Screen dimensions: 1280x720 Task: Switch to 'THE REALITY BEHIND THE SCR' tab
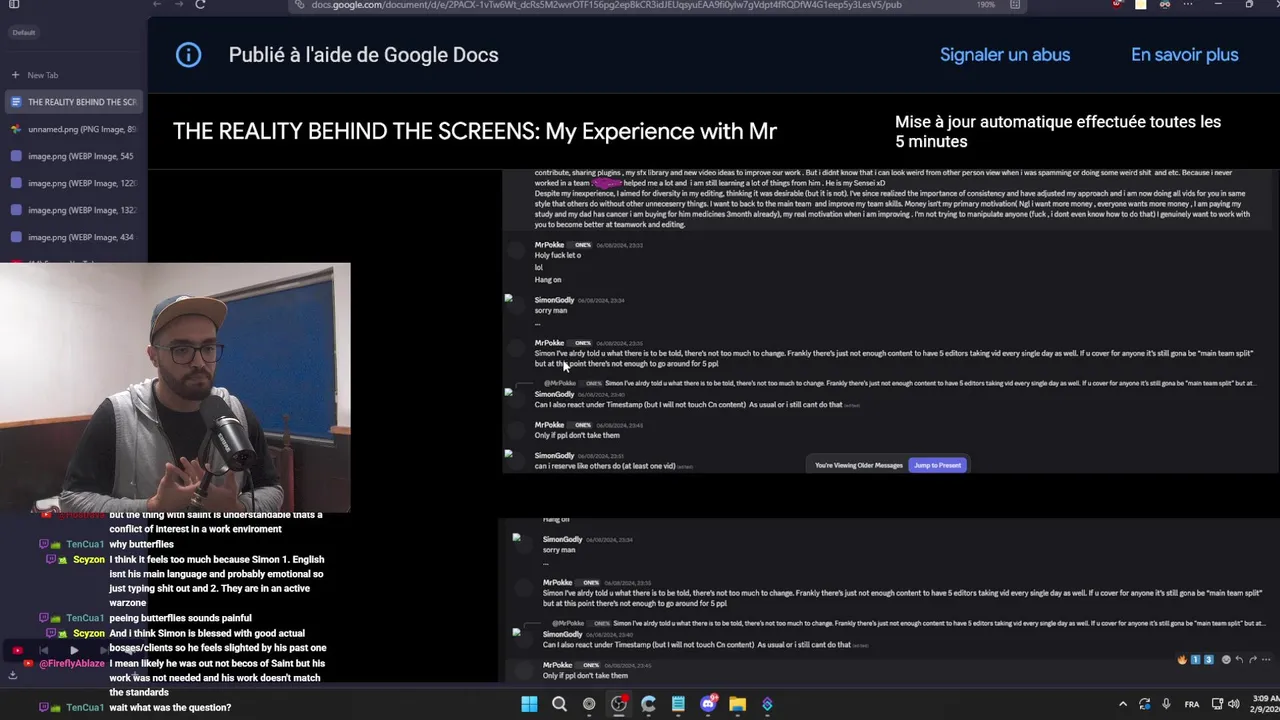tap(74, 102)
